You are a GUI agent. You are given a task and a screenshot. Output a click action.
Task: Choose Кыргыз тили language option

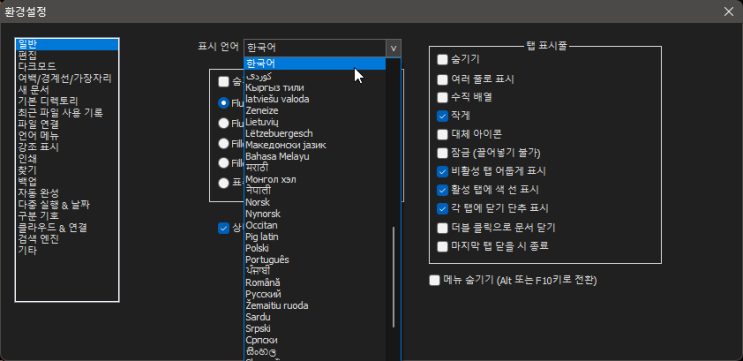[315, 88]
